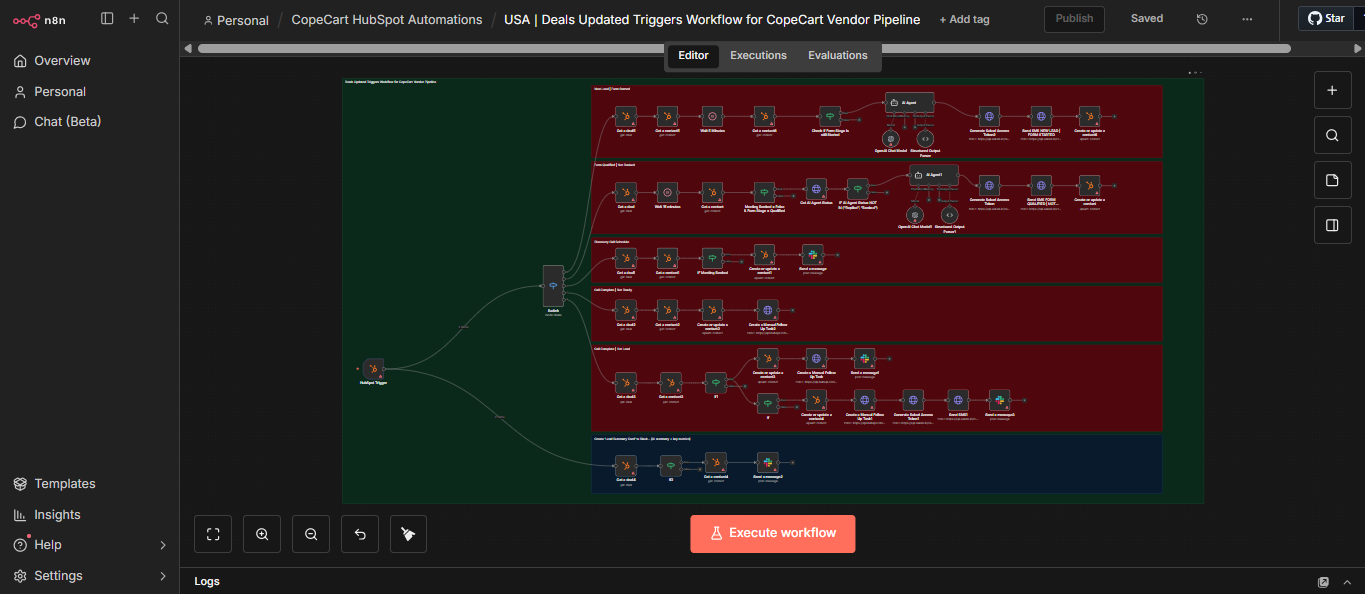The height and width of the screenshot is (594, 1365).
Task: Select the Send SMS1 node
Action: (x=957, y=400)
